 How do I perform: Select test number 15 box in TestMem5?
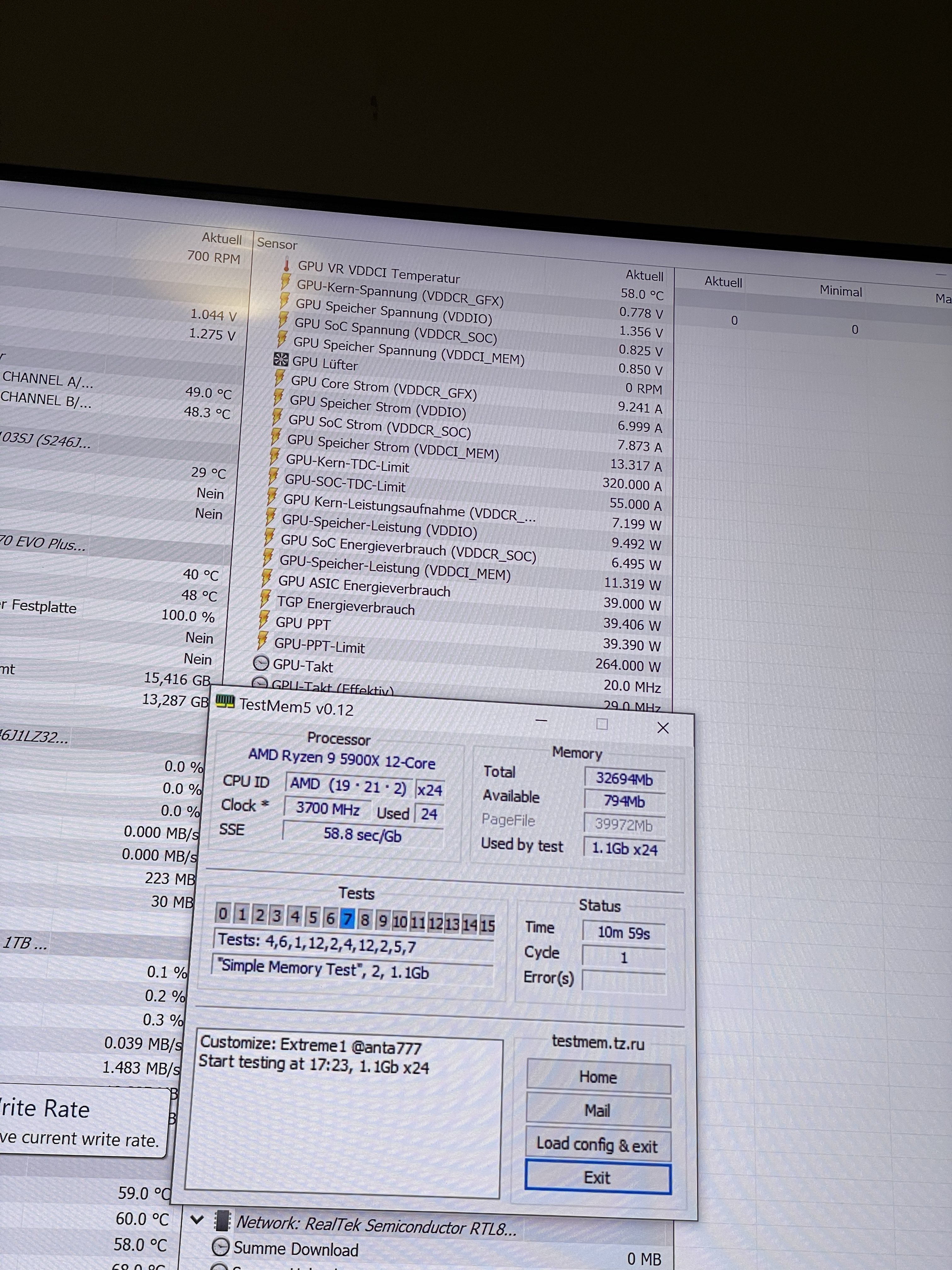coord(488,926)
